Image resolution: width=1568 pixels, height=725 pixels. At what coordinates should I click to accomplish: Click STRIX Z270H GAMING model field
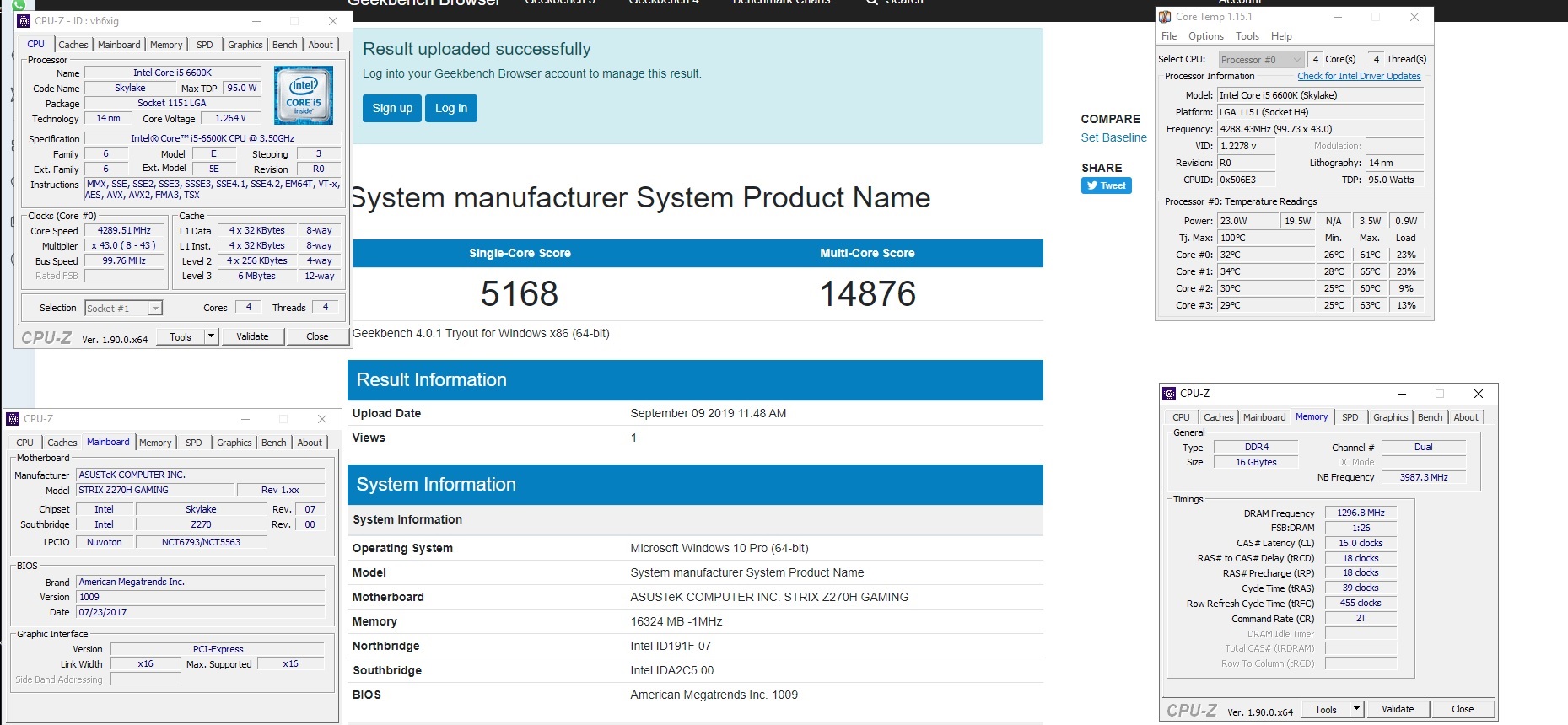coord(155,490)
